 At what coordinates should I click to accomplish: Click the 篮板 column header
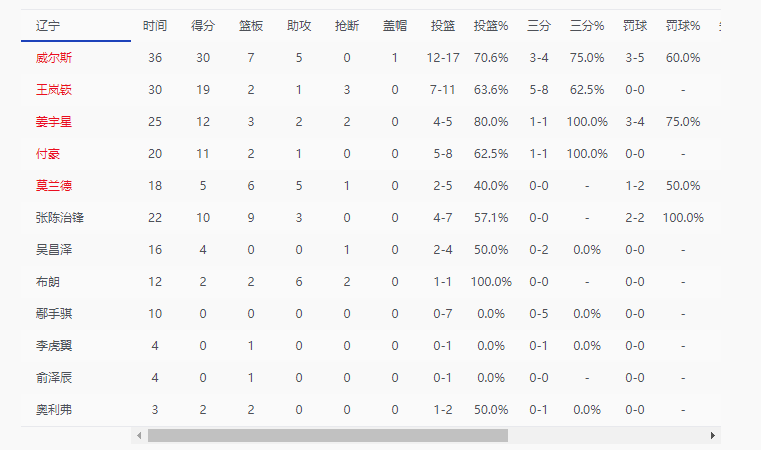click(251, 26)
